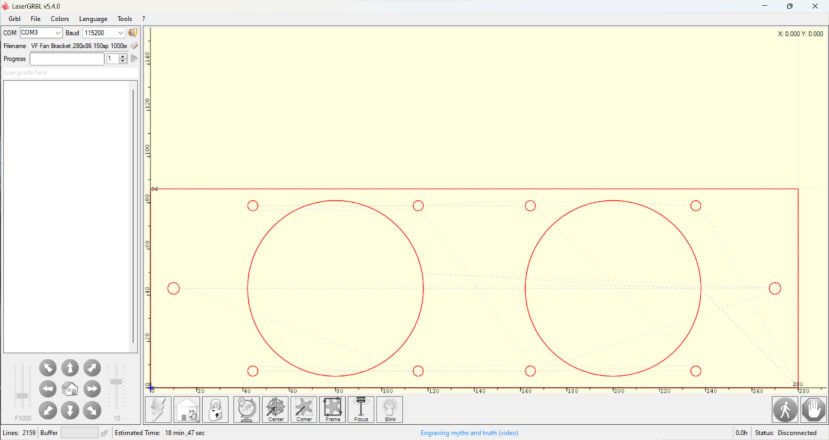Open the Baud rate dropdown showing 115200

(x=104, y=33)
